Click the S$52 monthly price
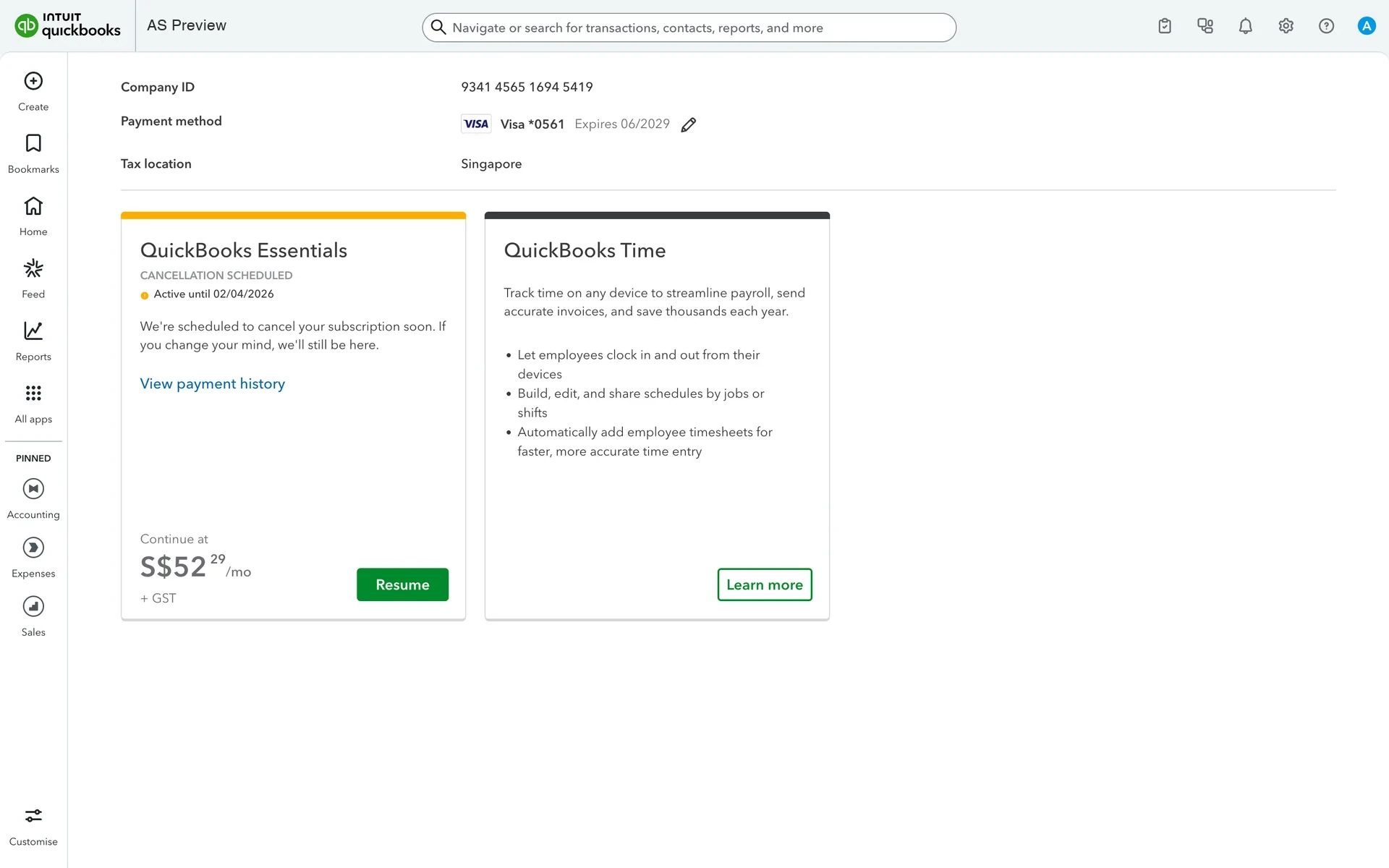 coord(195,566)
